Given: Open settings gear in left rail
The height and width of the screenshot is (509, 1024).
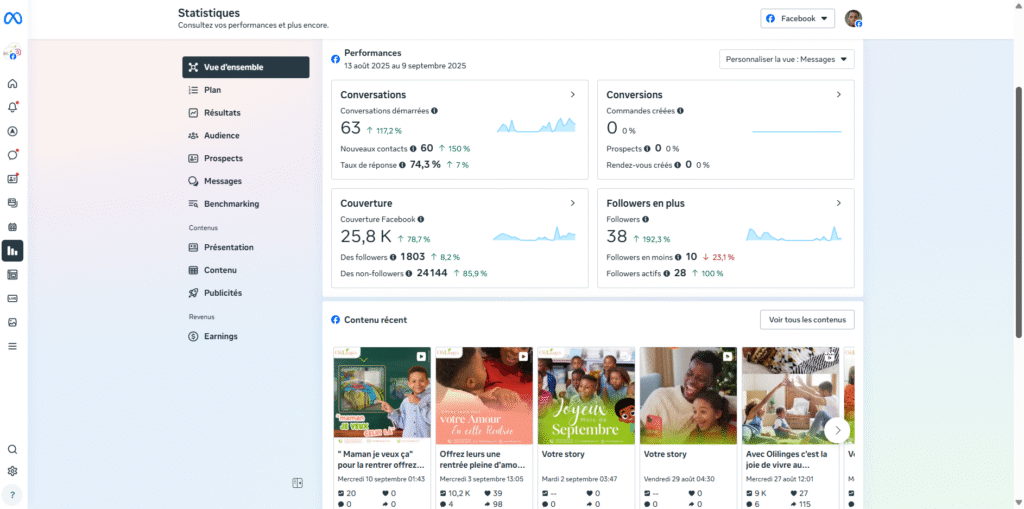Looking at the screenshot, I should (x=13, y=471).
